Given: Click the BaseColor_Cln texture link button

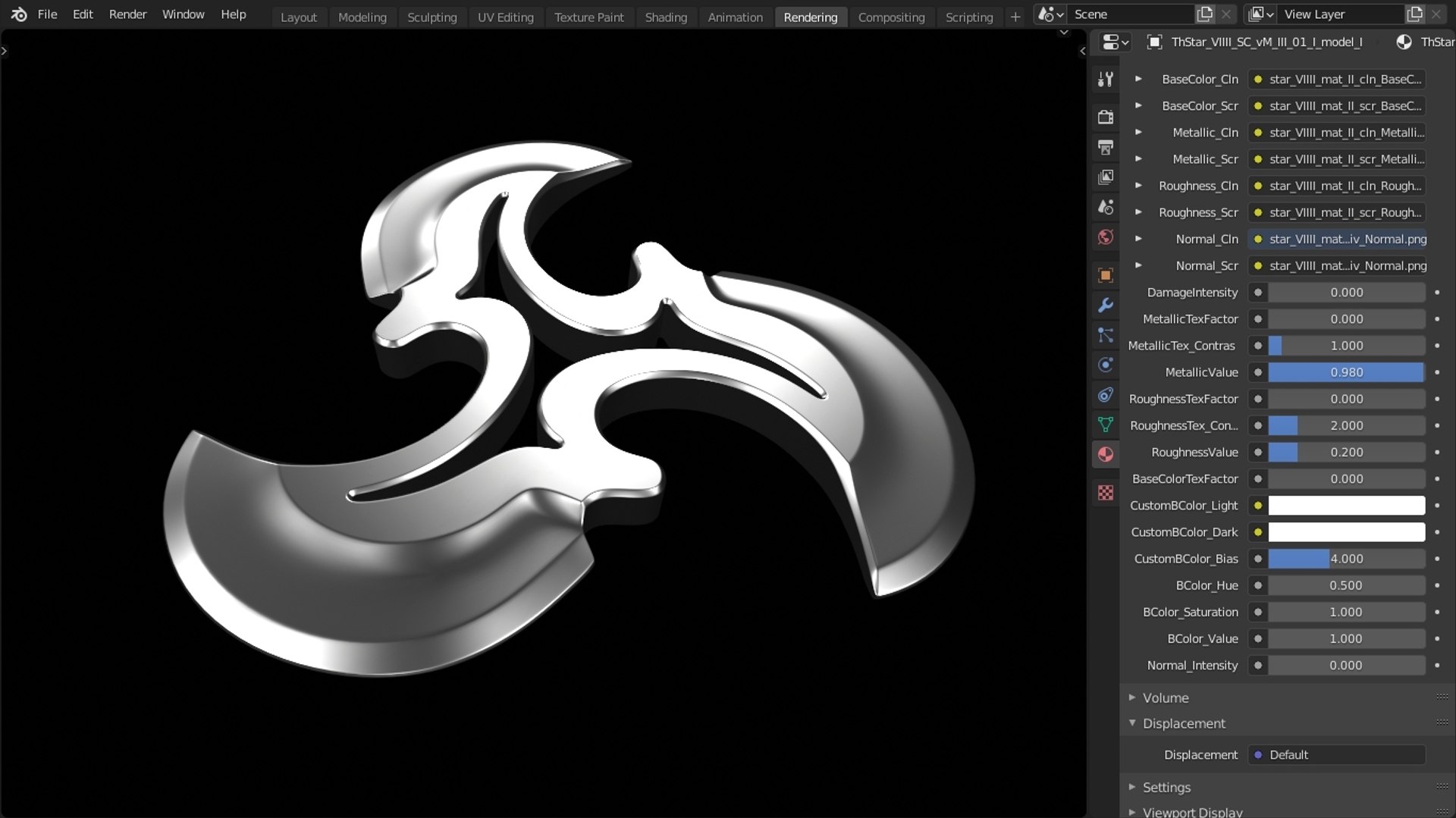Looking at the screenshot, I should 1338,79.
